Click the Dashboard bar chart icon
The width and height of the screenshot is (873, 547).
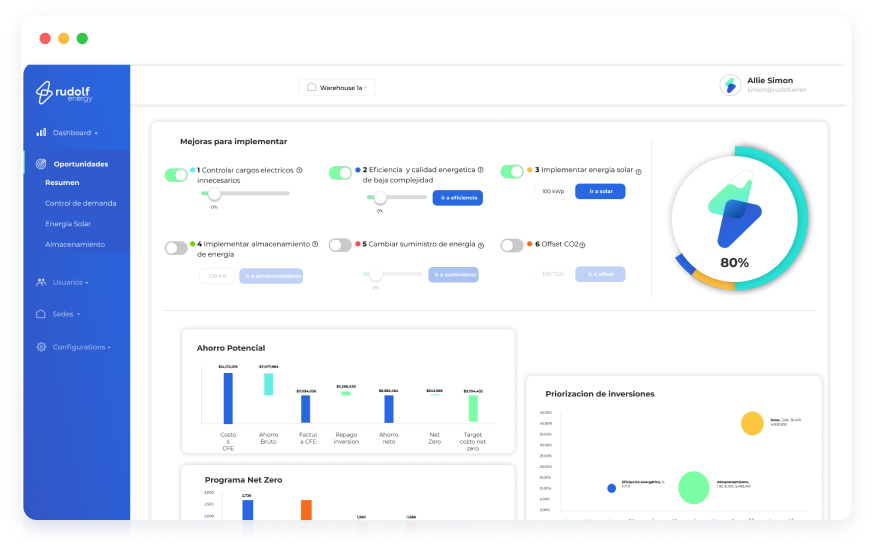(x=41, y=133)
